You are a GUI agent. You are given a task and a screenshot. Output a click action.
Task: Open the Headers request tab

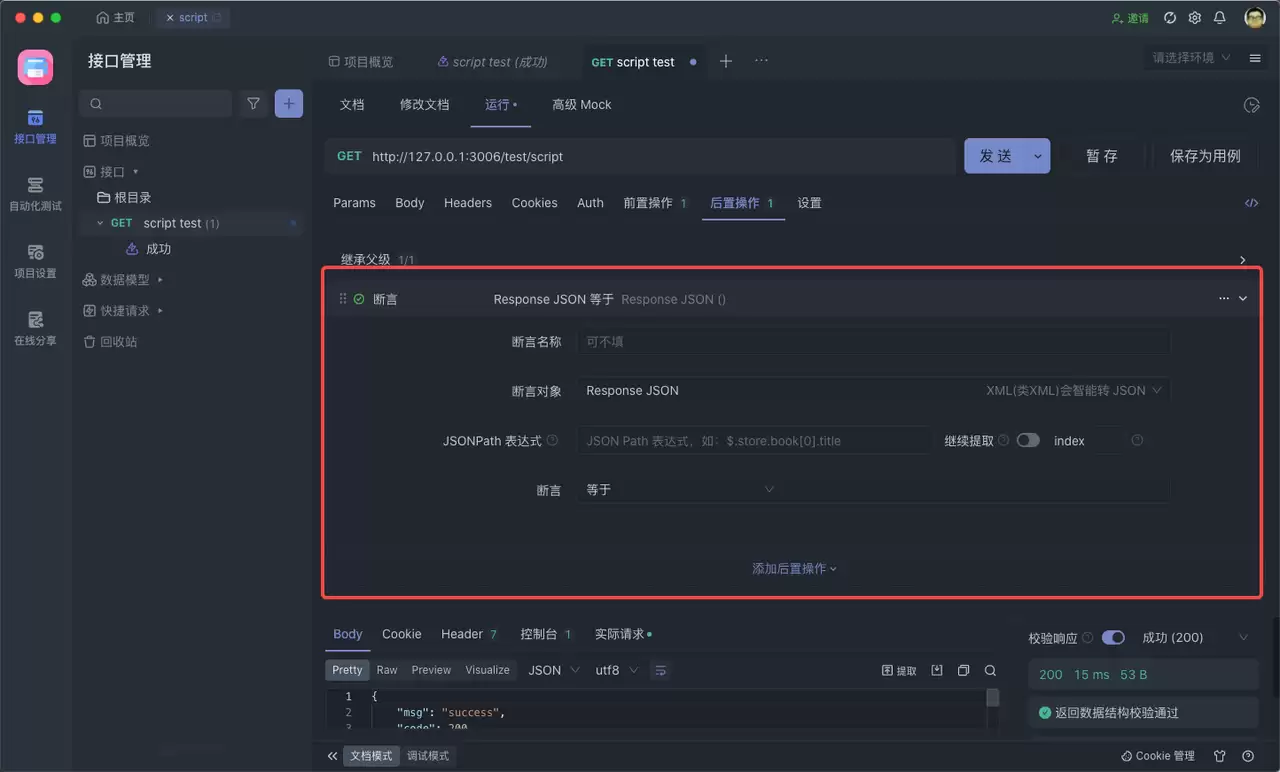(468, 203)
